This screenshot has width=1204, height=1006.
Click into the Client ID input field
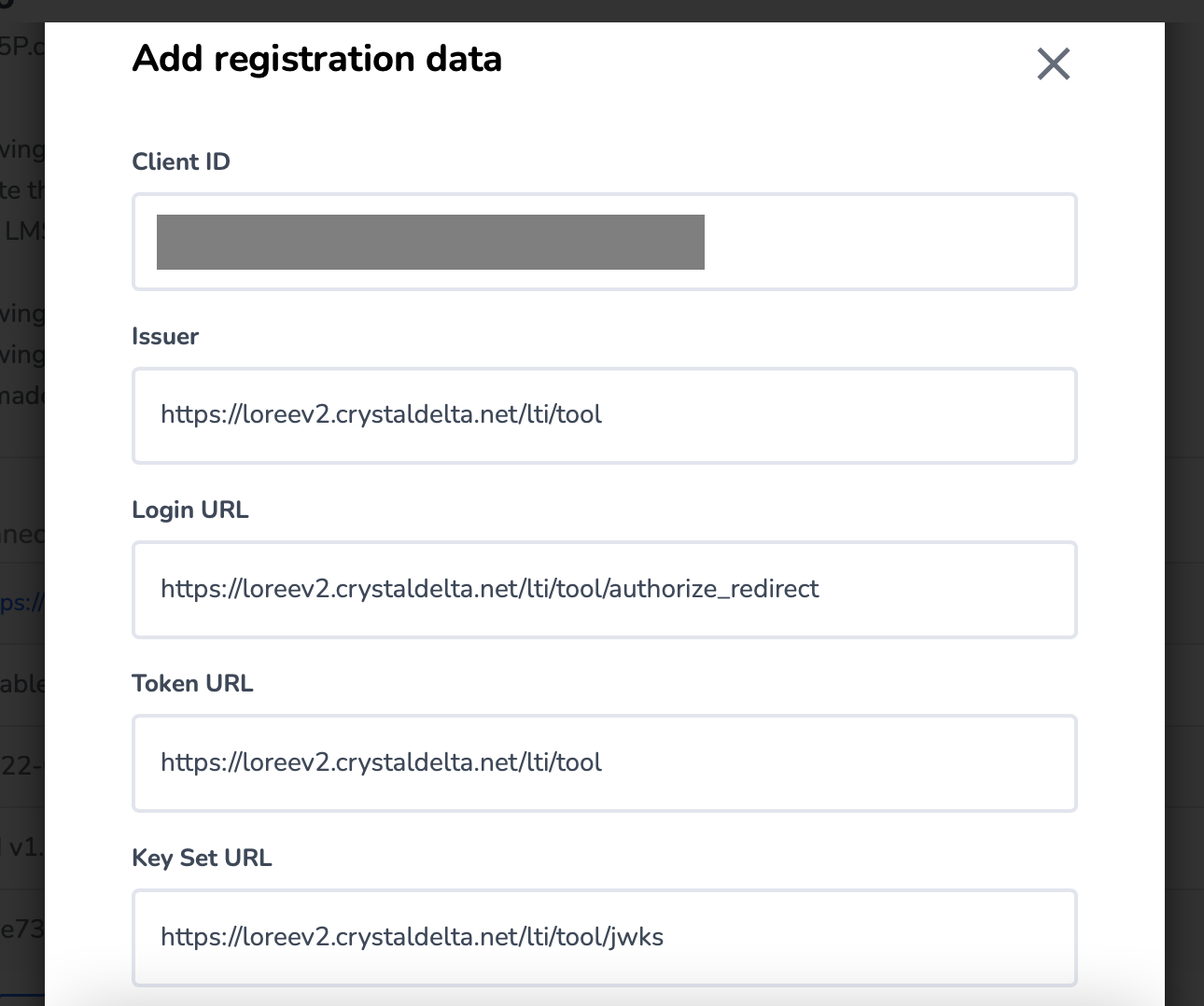(x=887, y=242)
